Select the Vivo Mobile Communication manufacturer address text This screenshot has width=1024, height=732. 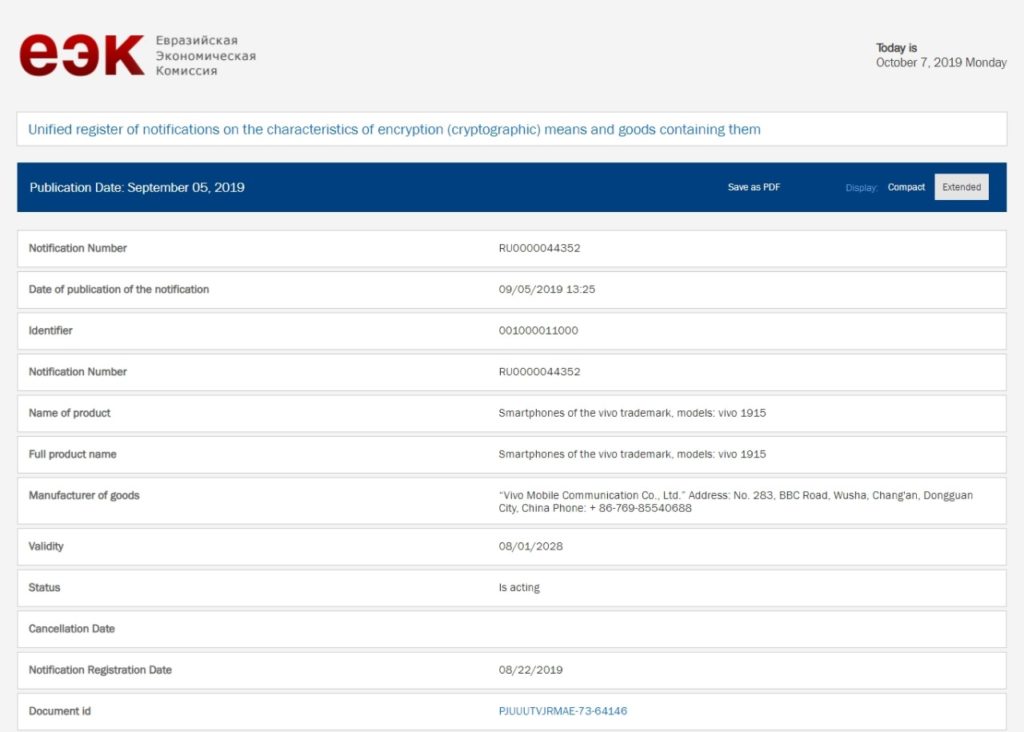tap(735, 501)
